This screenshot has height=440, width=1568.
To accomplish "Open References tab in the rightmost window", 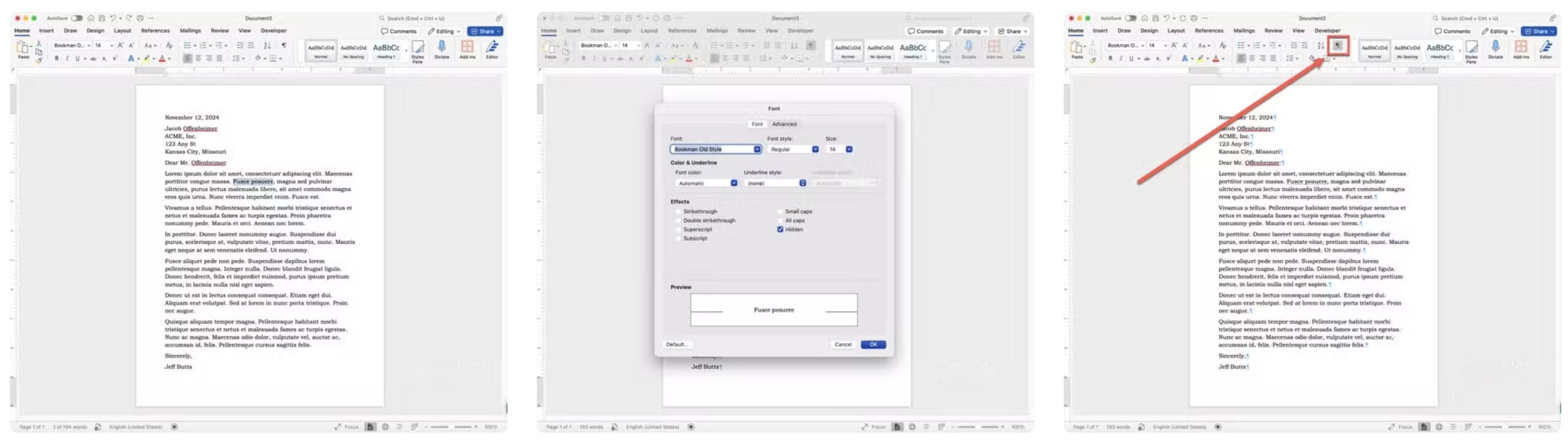I will click(x=1208, y=31).
